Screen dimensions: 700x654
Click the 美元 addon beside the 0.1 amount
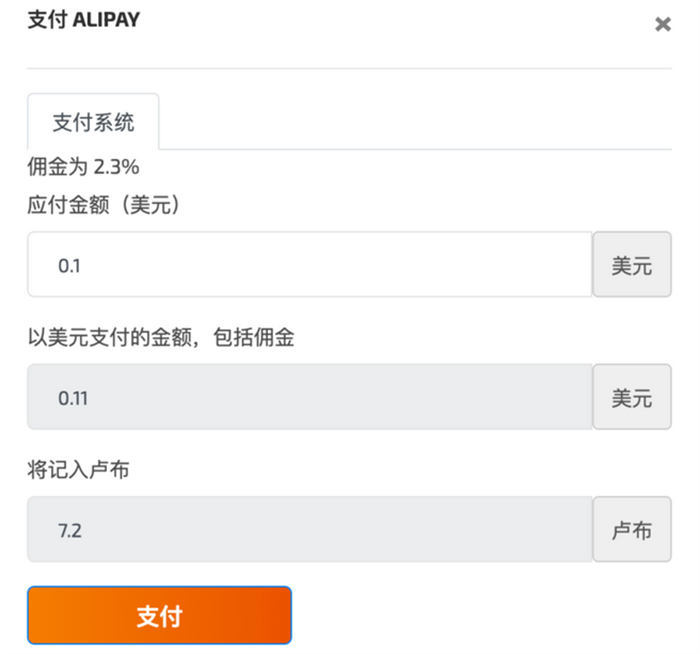(x=632, y=265)
